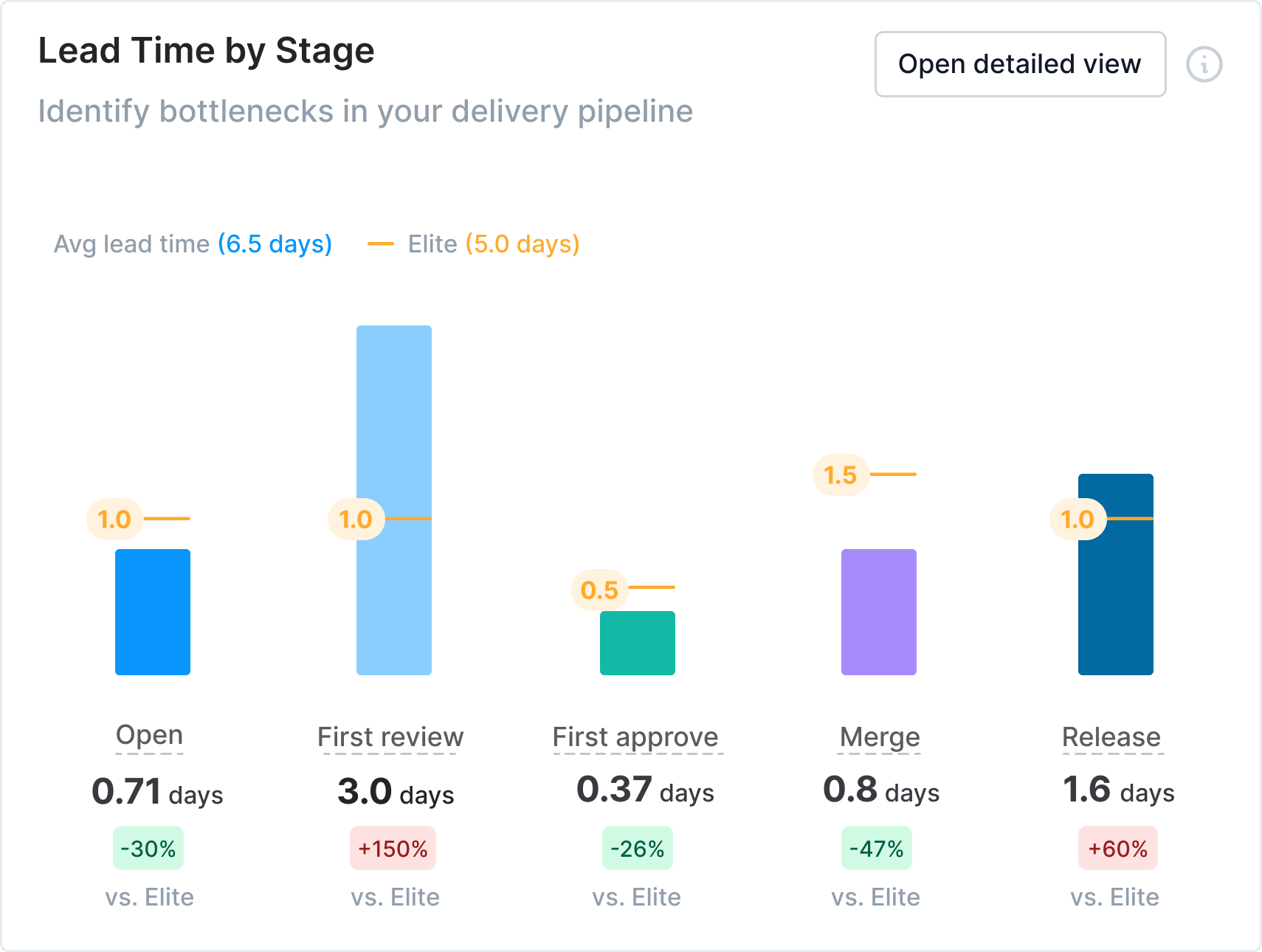Click the +60% badge under Release
Image resolution: width=1262 pixels, height=952 pixels.
pyautogui.click(x=1117, y=849)
